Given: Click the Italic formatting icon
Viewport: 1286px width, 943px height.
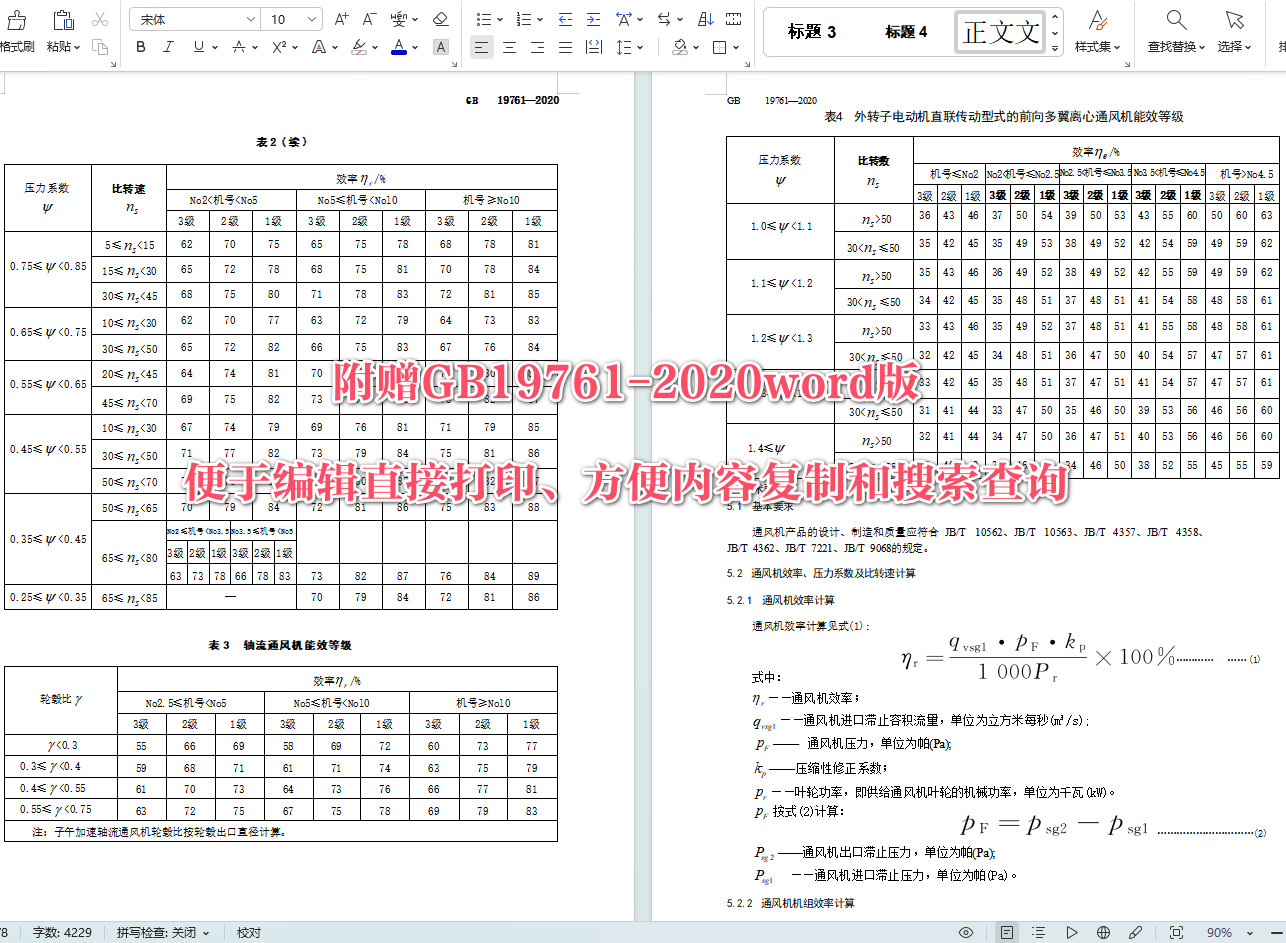Looking at the screenshot, I should coord(169,46).
